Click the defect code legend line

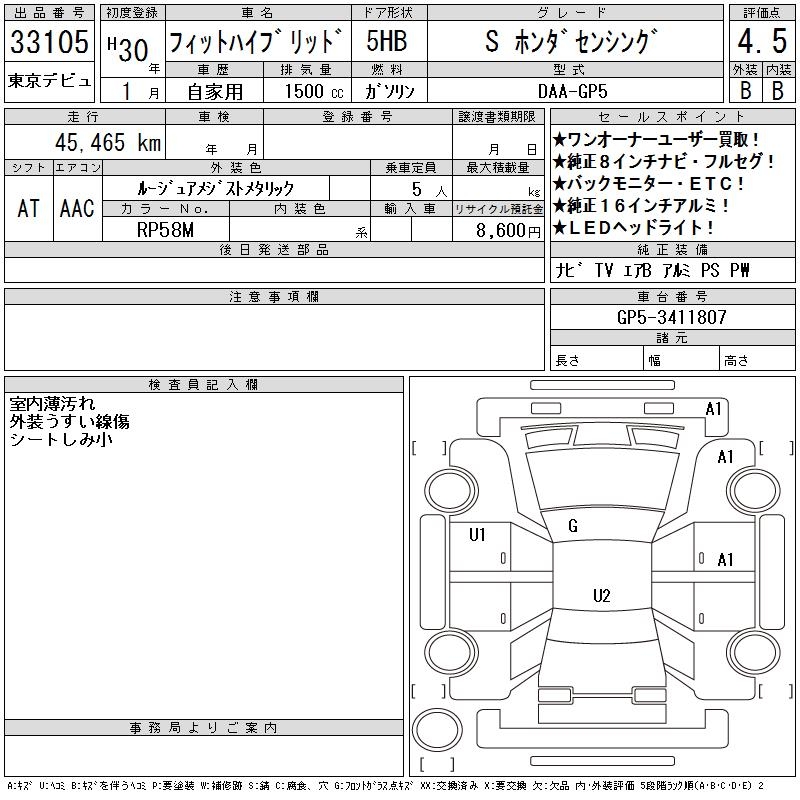tap(385, 786)
